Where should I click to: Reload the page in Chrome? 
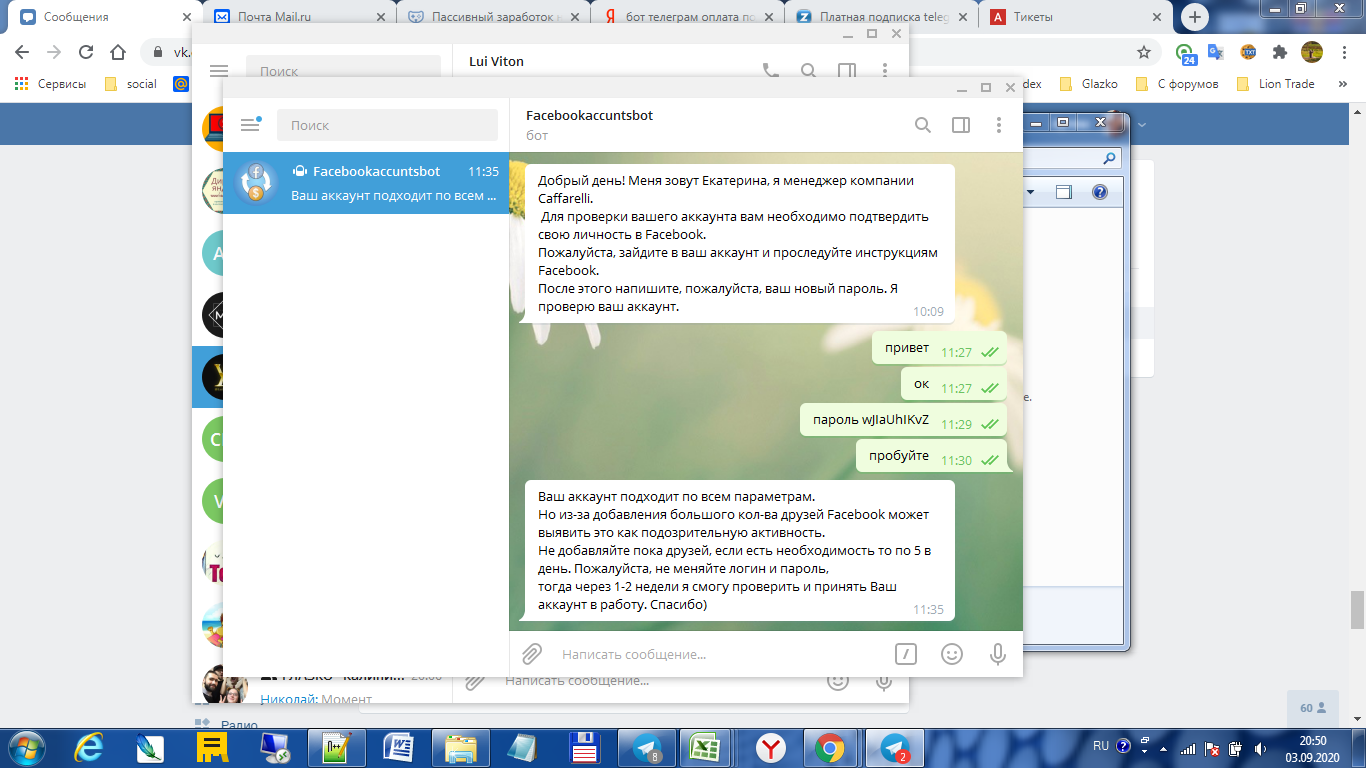tap(86, 52)
